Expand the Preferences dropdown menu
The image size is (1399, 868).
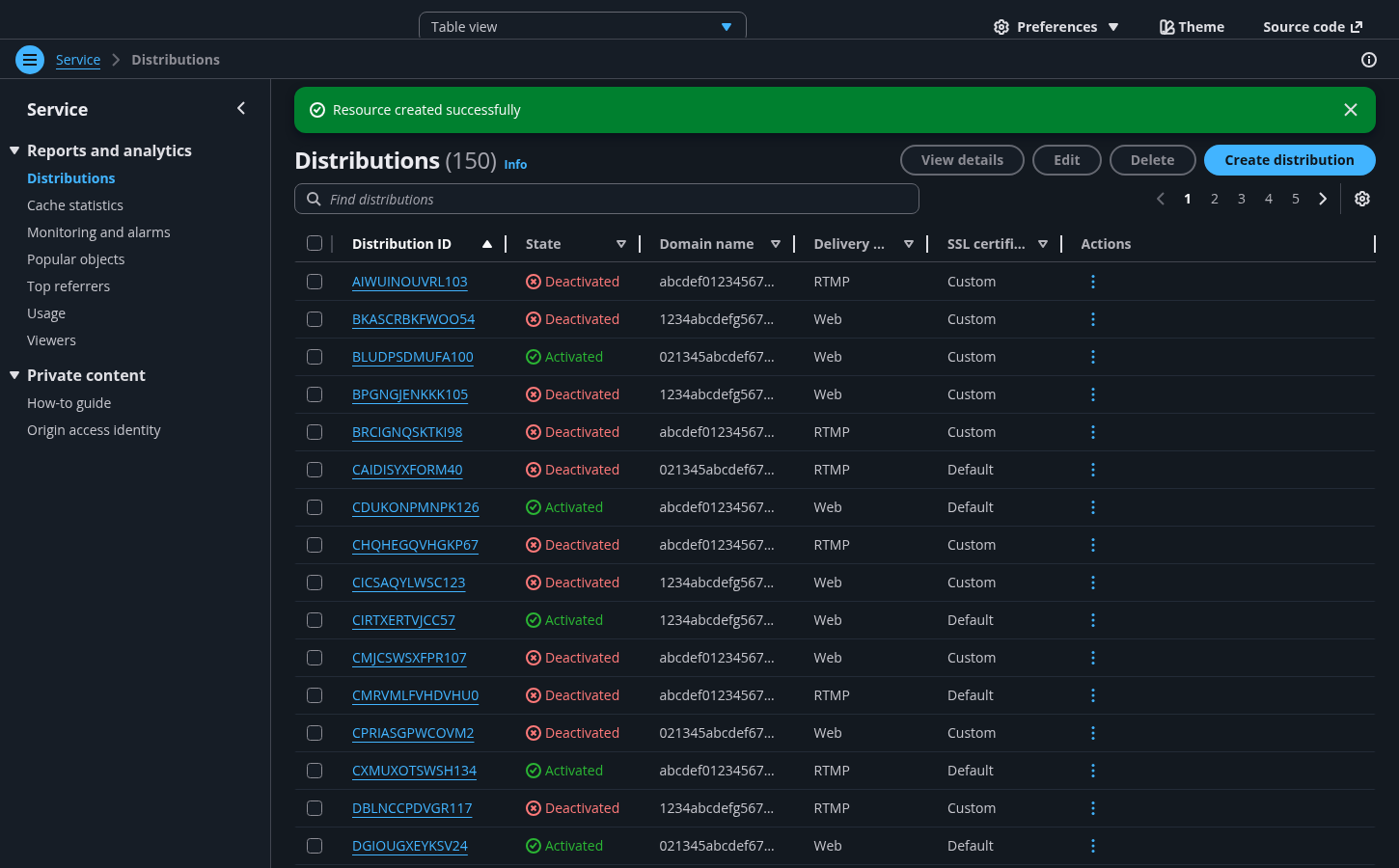click(x=1056, y=27)
